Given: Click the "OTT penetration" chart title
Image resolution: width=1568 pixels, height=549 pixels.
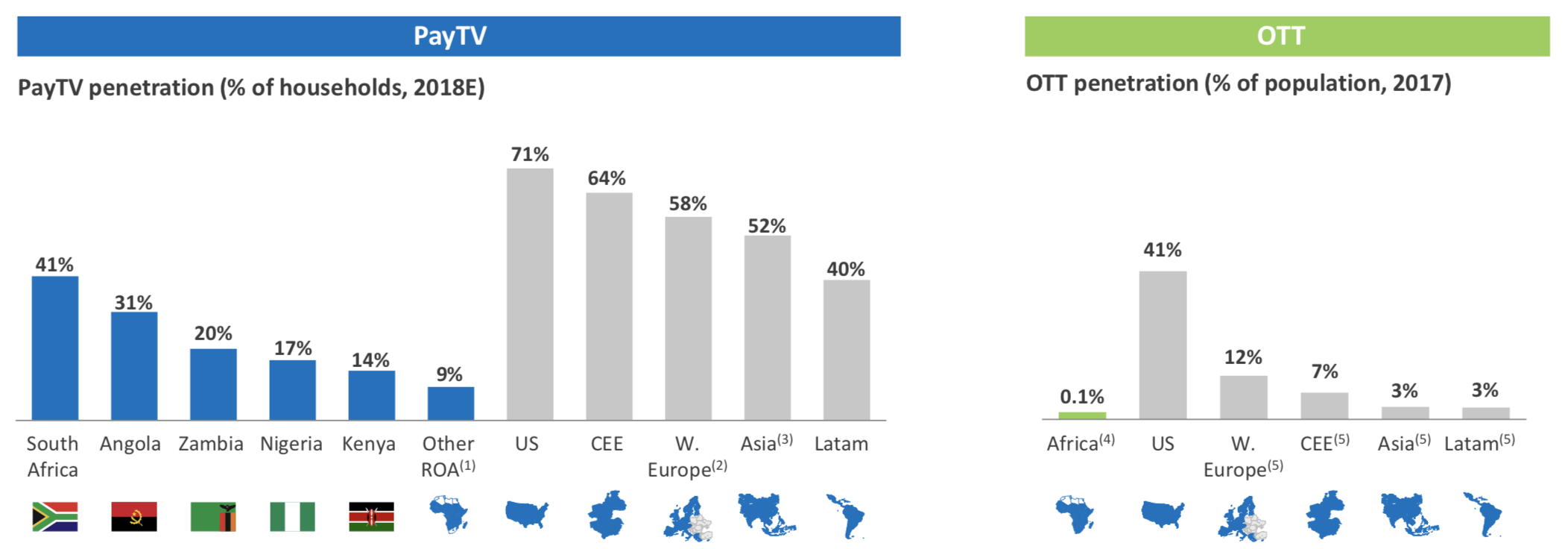Looking at the screenshot, I should pyautogui.click(x=1238, y=84).
